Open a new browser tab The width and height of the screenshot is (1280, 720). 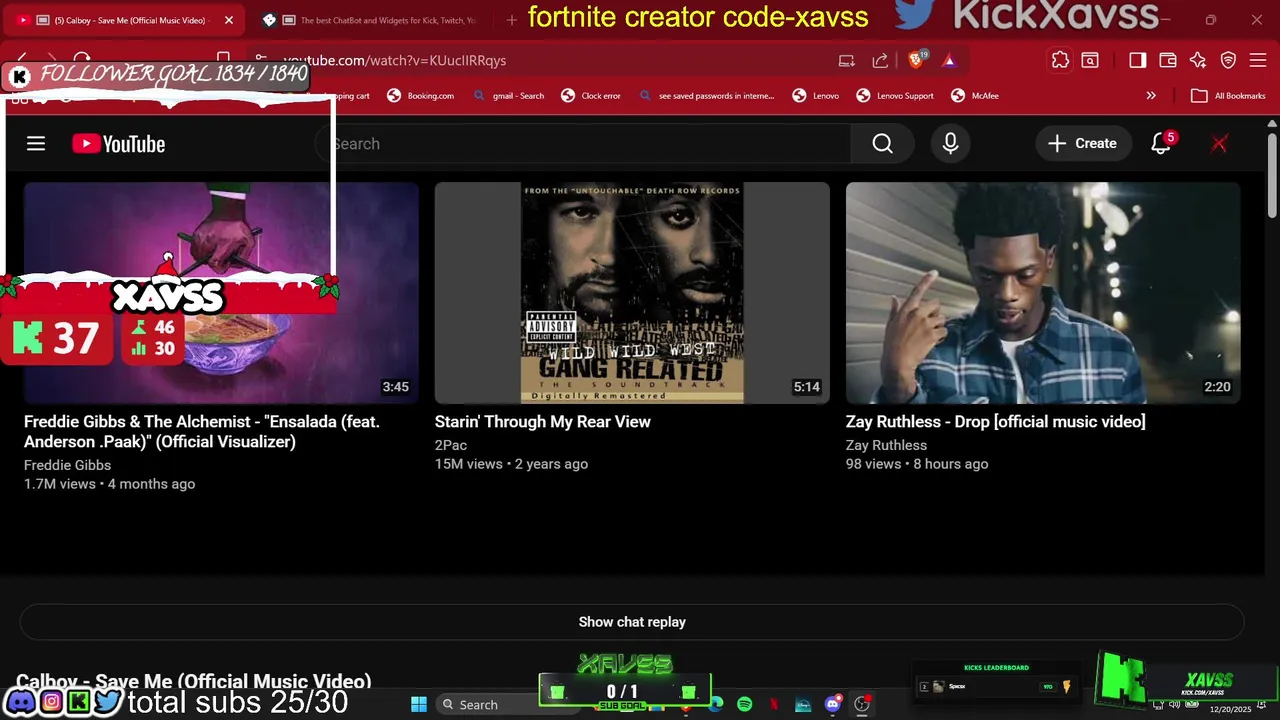pyautogui.click(x=511, y=20)
